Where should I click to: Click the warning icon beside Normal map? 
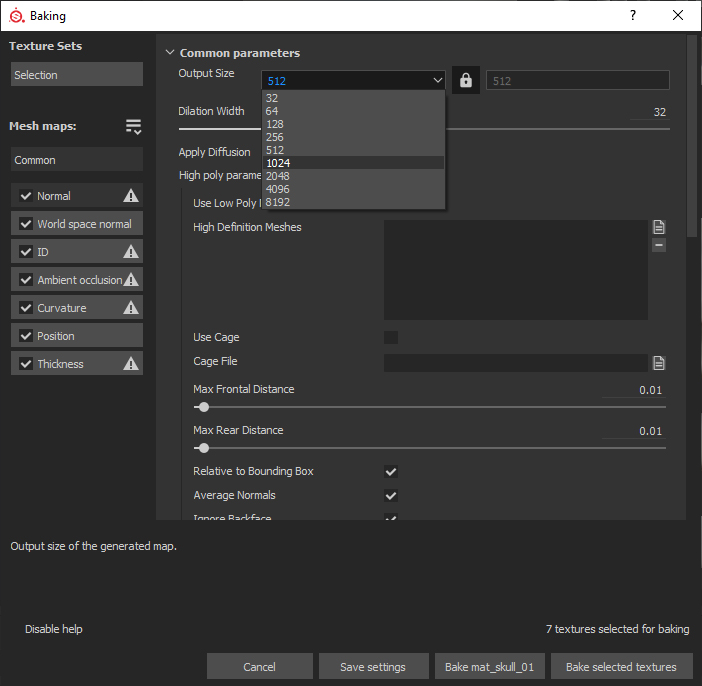130,196
